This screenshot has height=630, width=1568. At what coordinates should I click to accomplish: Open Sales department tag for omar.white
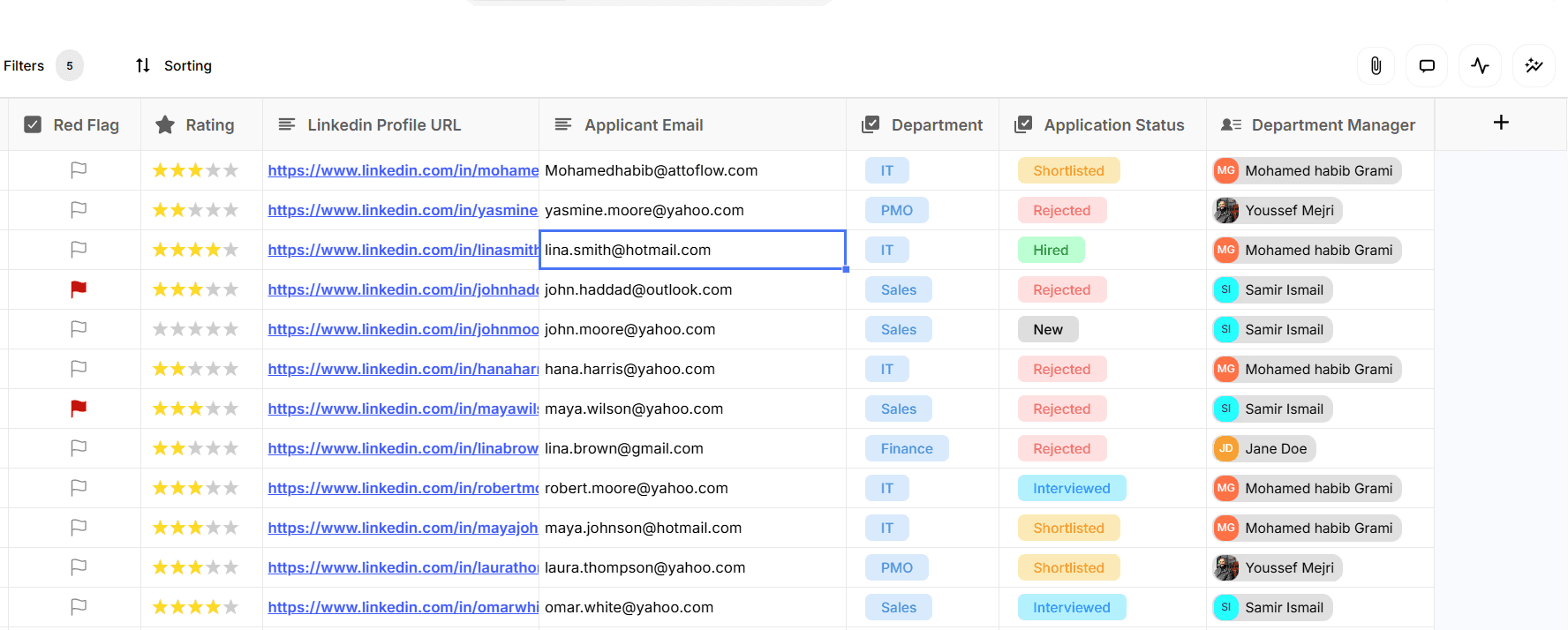click(898, 607)
